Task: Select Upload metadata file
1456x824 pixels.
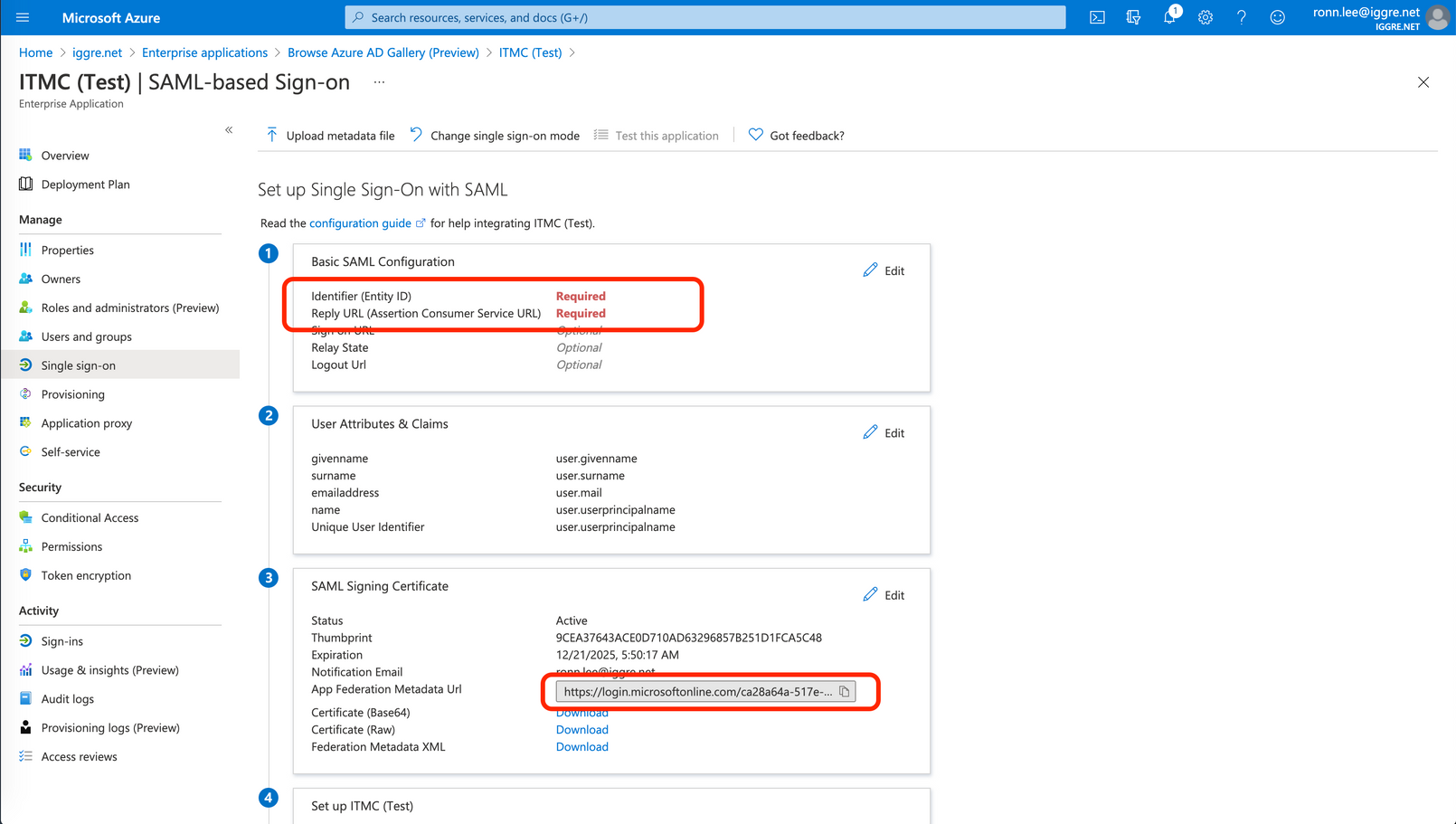Action: pos(330,136)
